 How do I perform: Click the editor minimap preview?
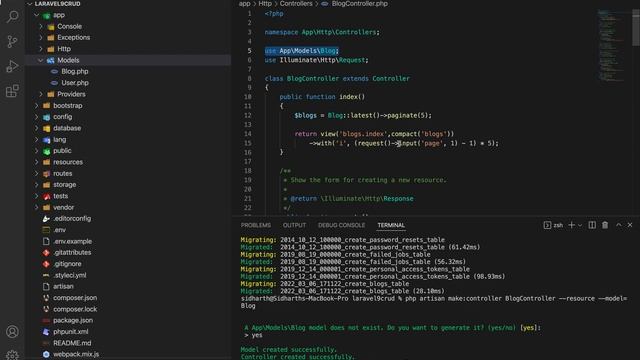[611, 45]
